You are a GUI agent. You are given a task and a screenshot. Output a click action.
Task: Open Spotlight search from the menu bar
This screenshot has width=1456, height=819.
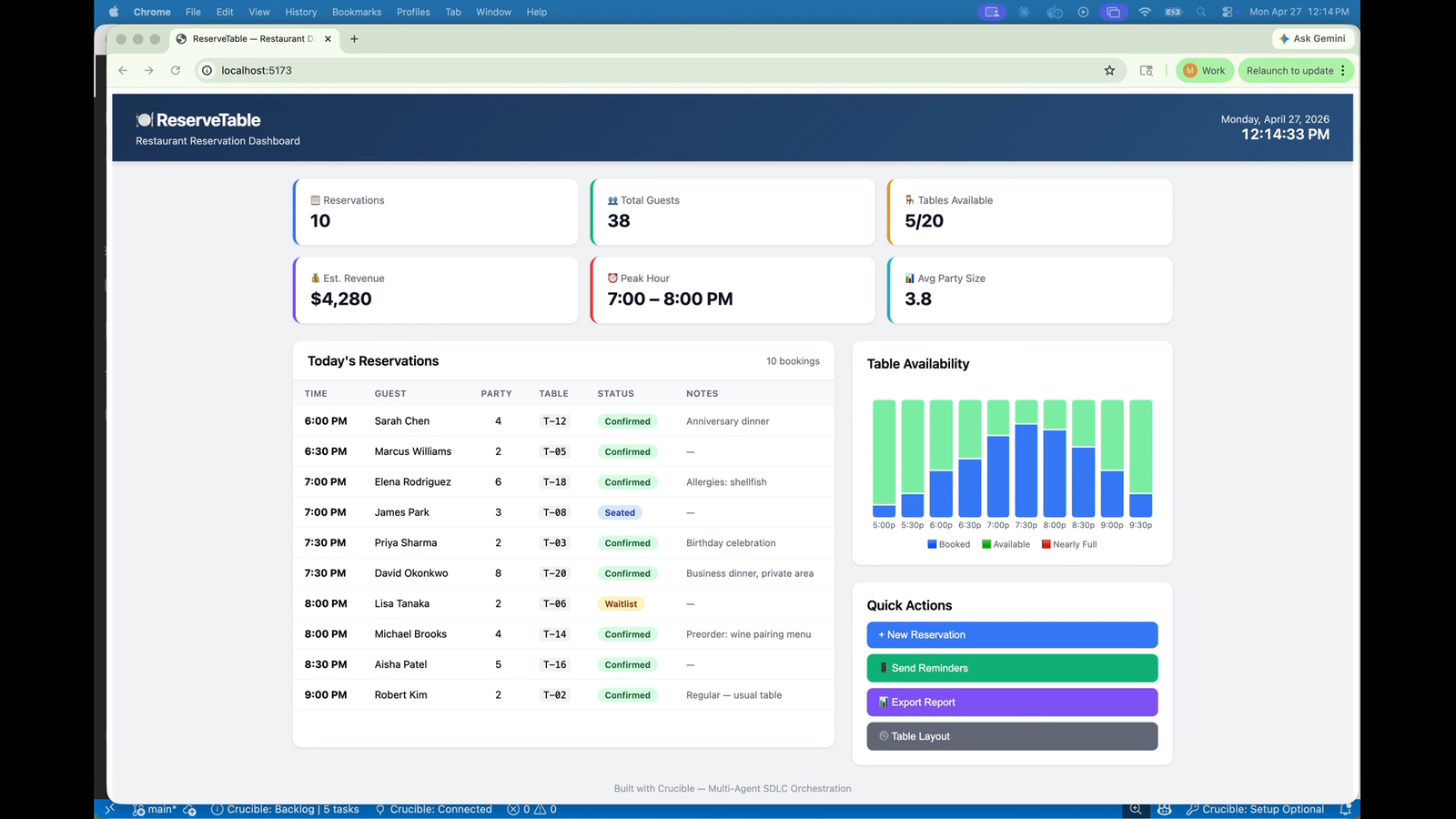click(x=1201, y=12)
